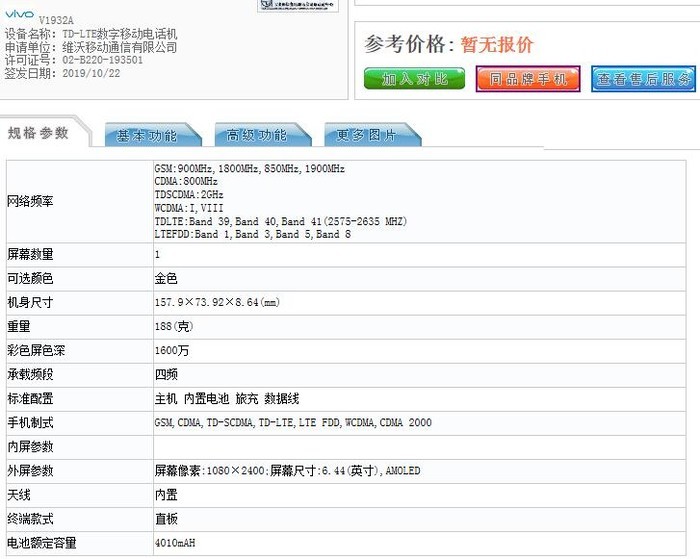Click the 承载频段 row label
This screenshot has height=559, width=700.
point(30,374)
